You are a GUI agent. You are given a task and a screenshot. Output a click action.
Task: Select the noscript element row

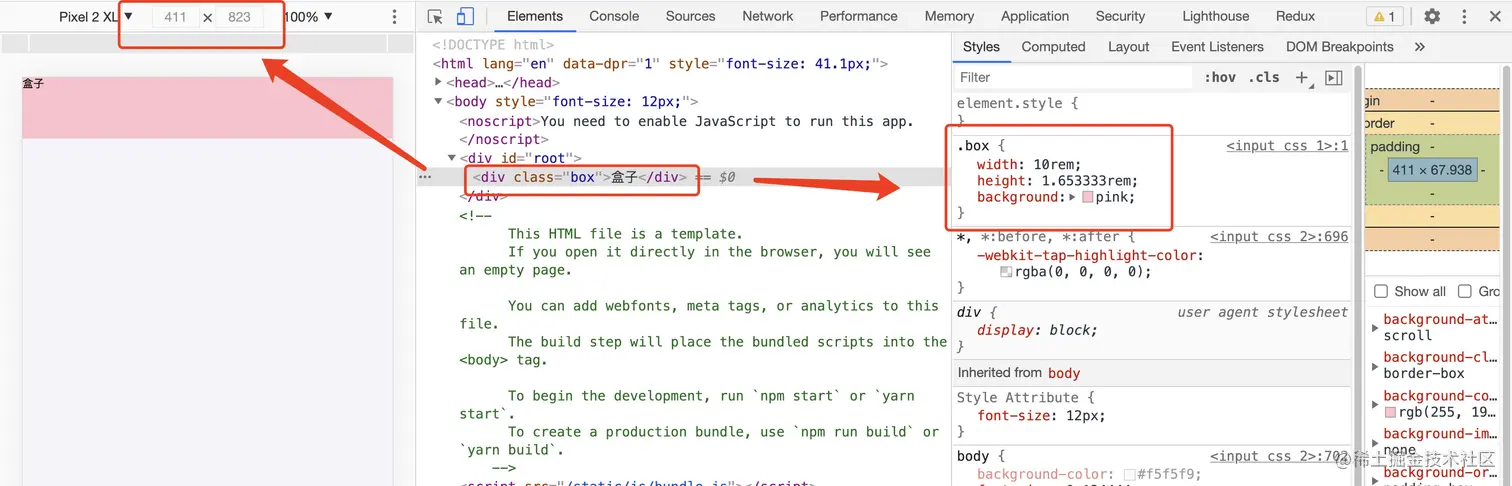point(687,121)
